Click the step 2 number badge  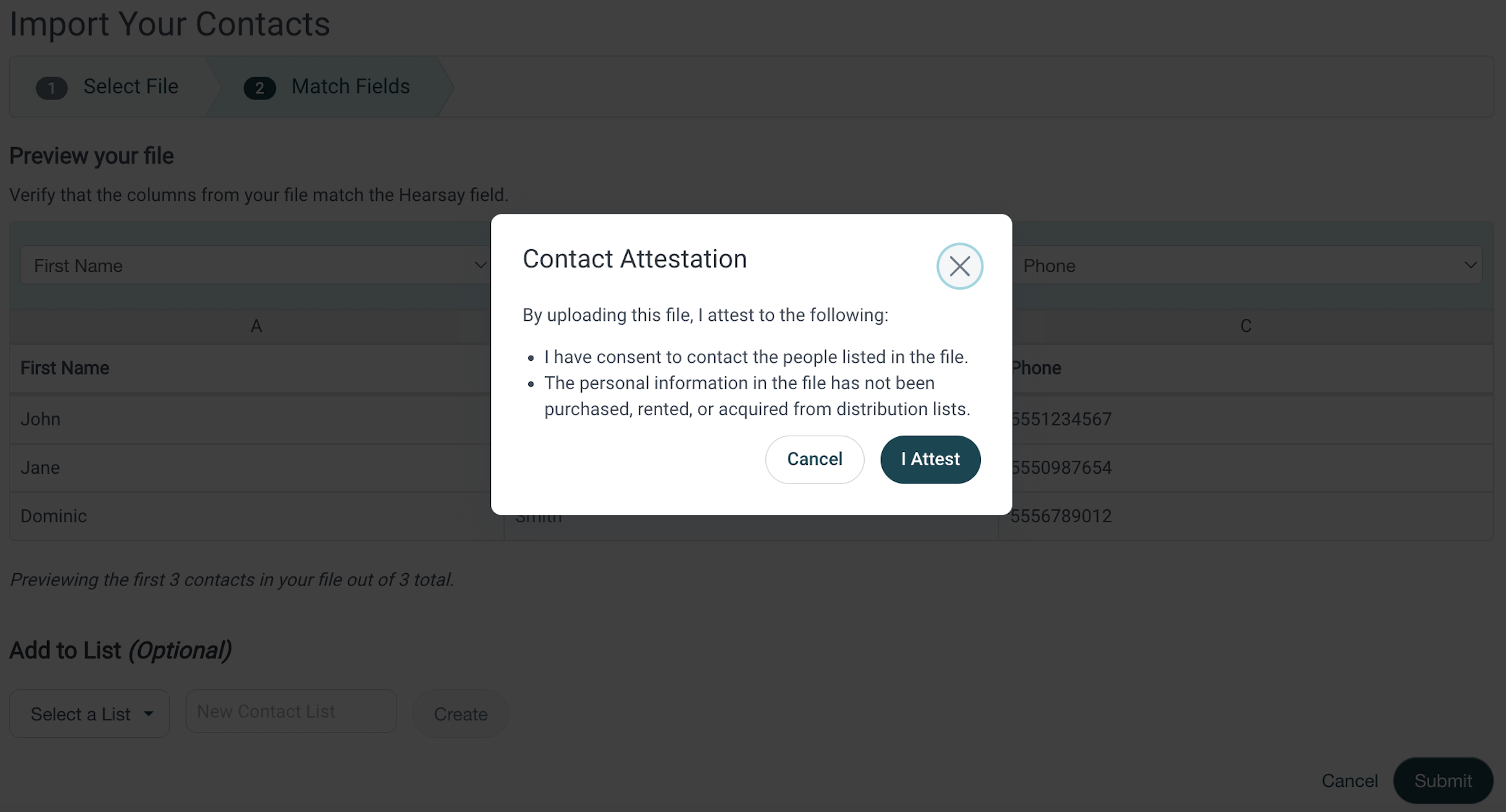tap(260, 88)
